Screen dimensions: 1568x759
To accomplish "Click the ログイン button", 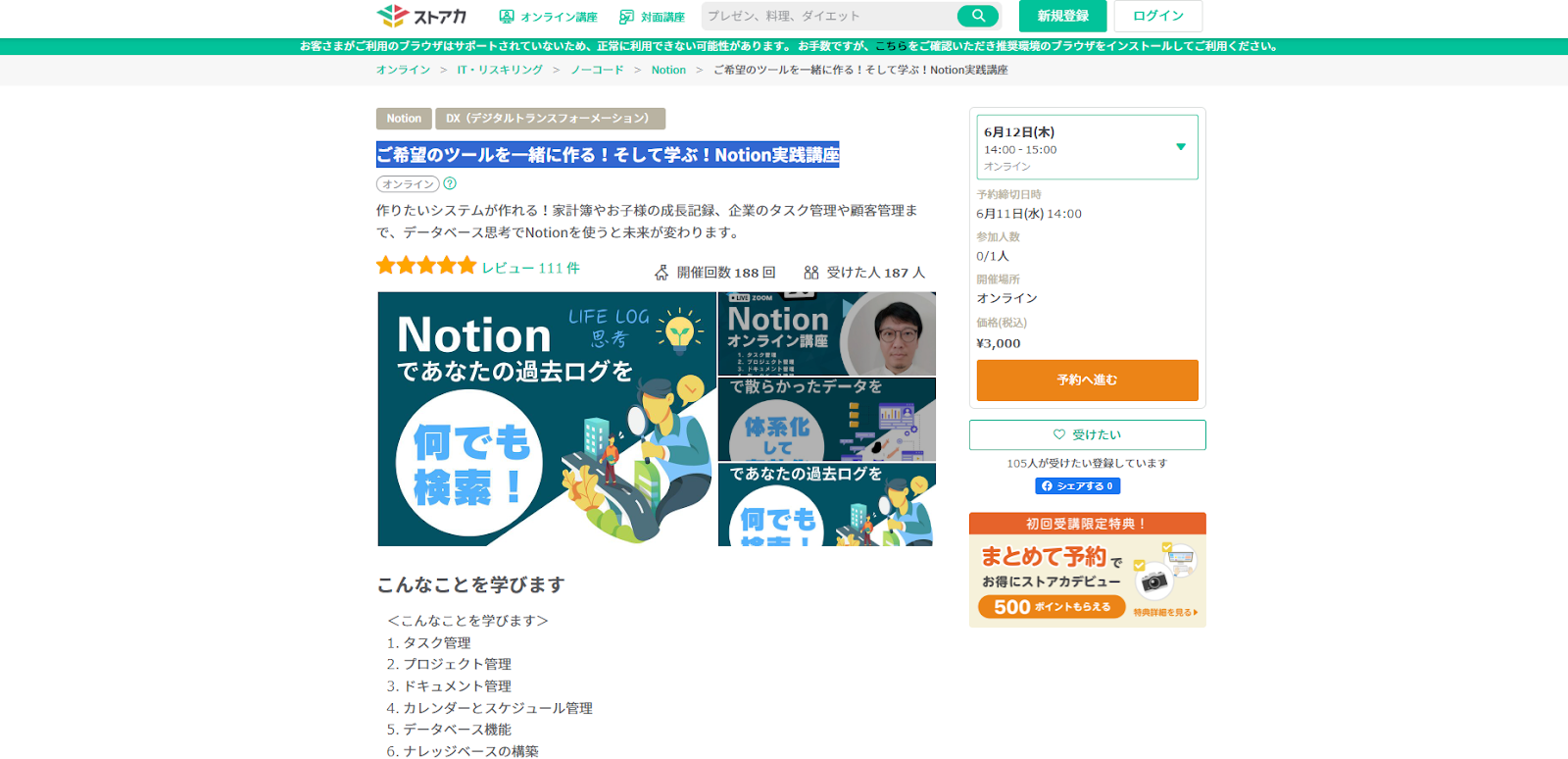I will [1158, 16].
